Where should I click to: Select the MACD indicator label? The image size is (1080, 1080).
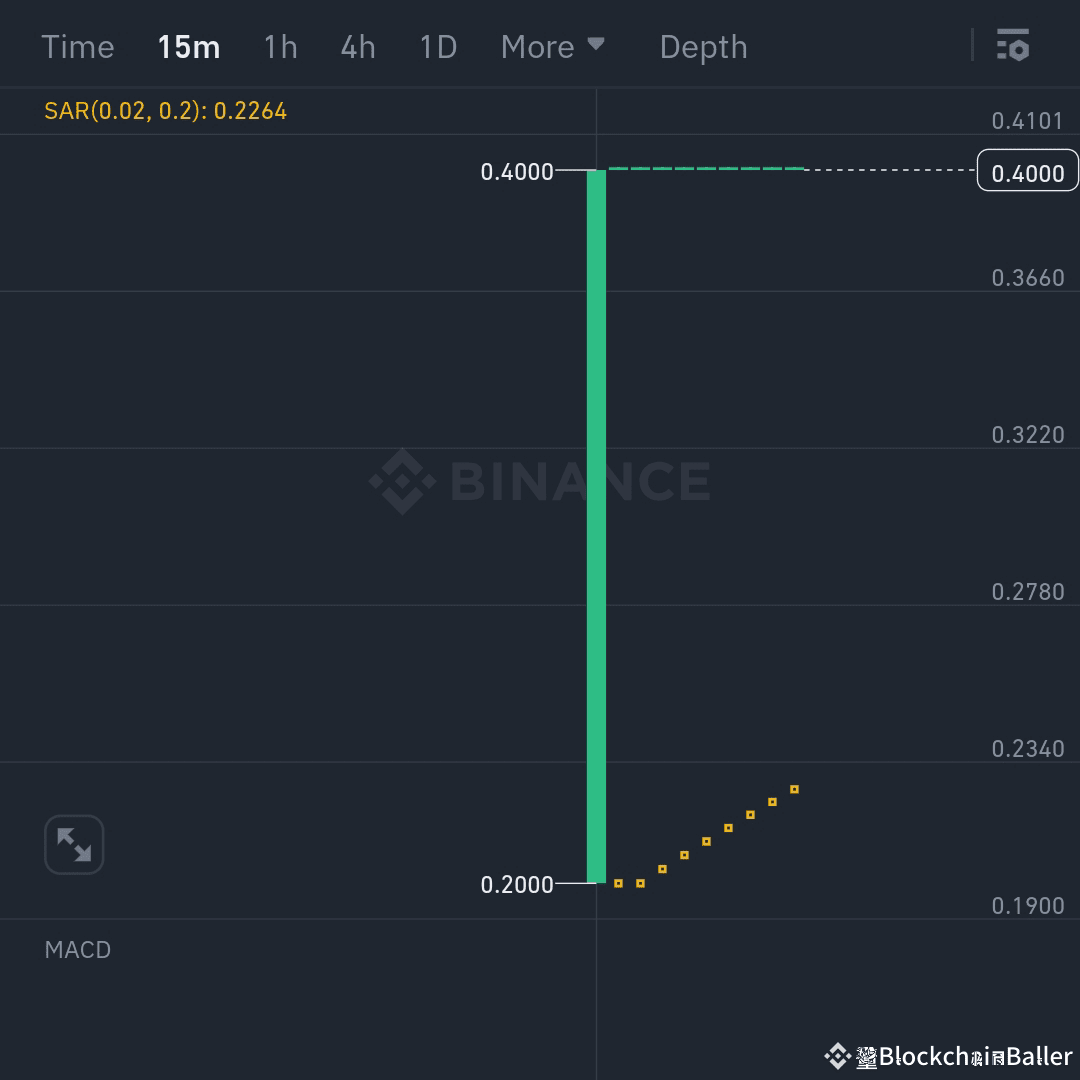(x=77, y=949)
